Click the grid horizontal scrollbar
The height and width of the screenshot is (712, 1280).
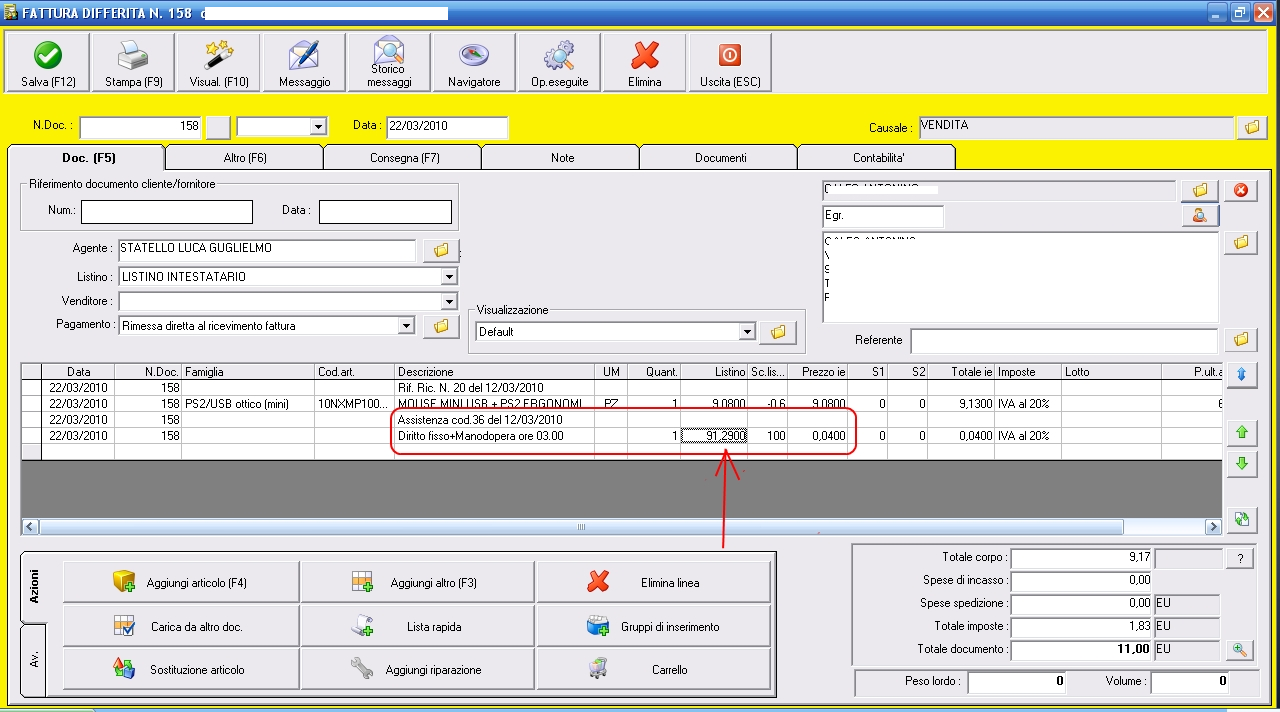pos(621,527)
